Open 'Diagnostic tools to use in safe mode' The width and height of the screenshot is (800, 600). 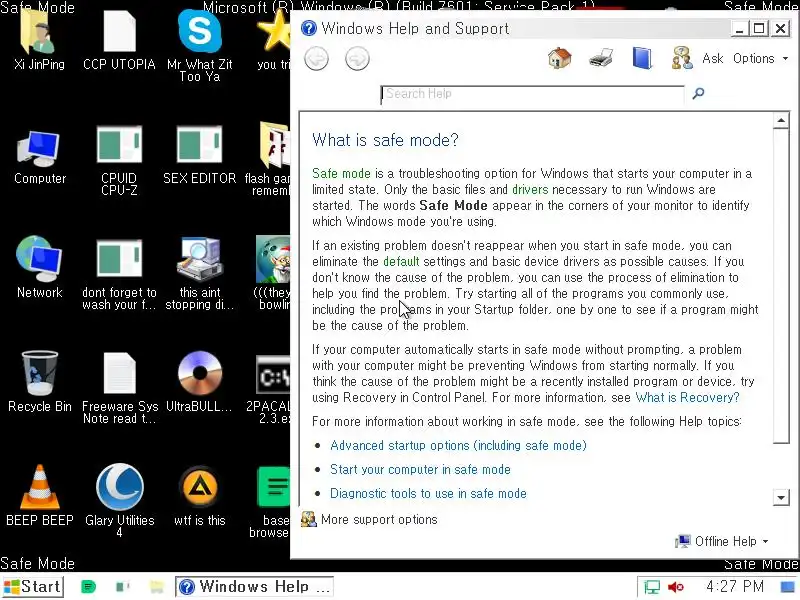(428, 493)
